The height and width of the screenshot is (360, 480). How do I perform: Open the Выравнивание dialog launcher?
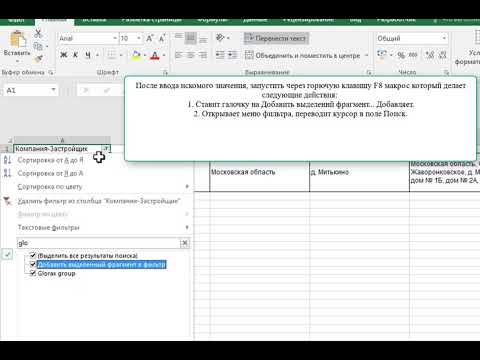369,72
